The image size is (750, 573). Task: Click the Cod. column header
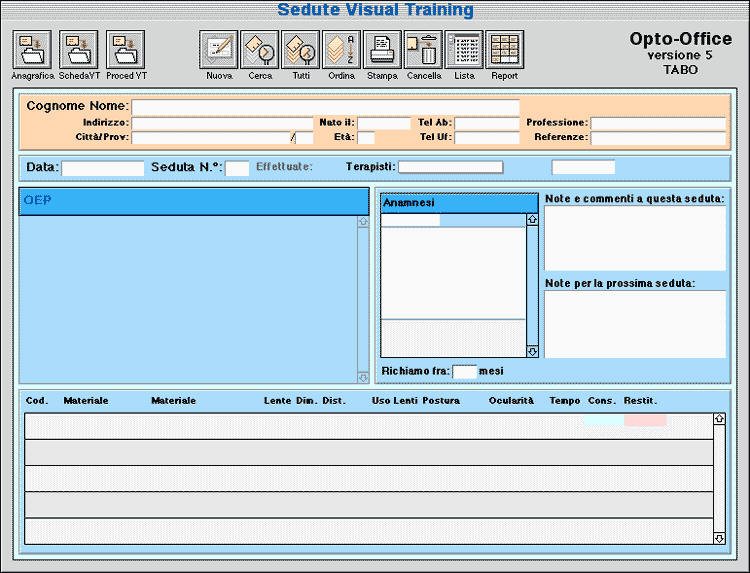tap(37, 401)
